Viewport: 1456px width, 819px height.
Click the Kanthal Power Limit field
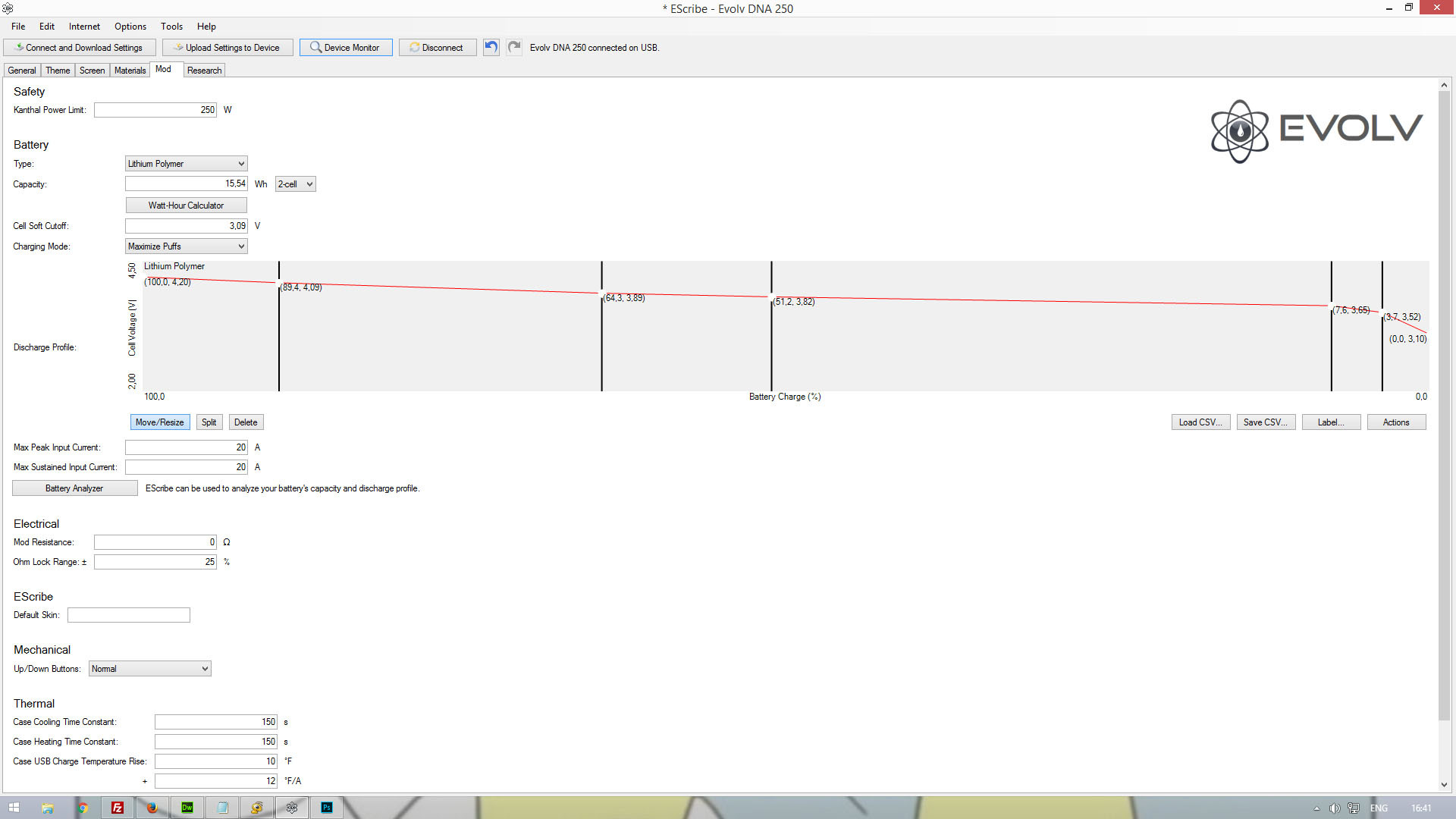pos(155,110)
